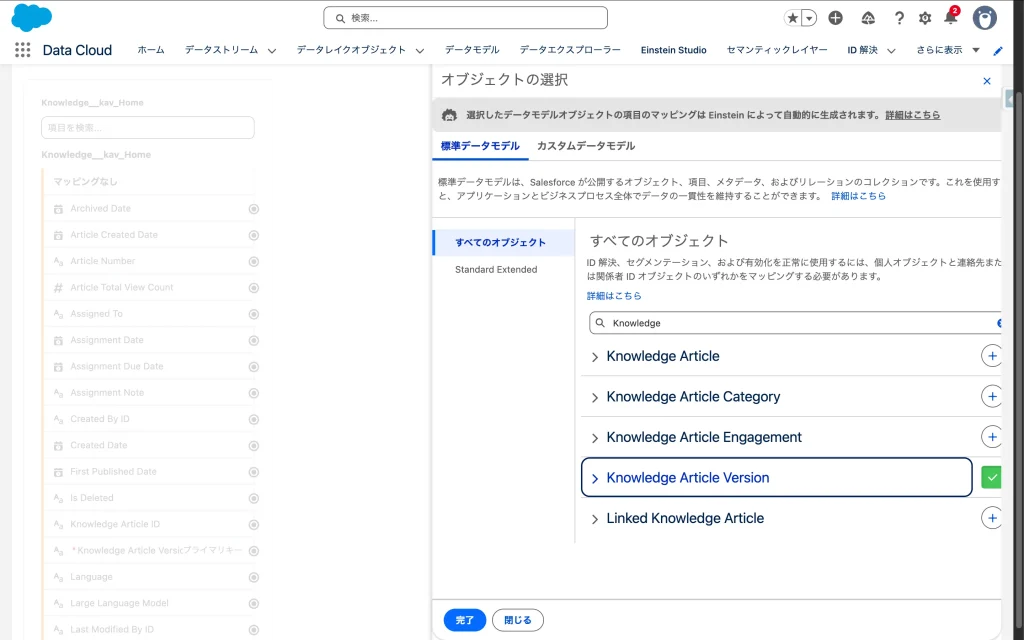Screen dimensions: 1024x640
Task: Expand the Knowledge Article Engagement row
Action: click(595, 438)
